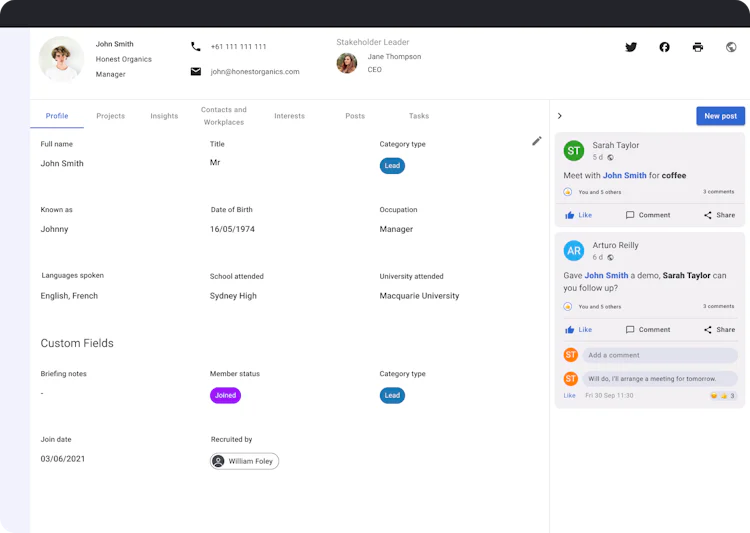Click the email envelope icon

point(196,71)
